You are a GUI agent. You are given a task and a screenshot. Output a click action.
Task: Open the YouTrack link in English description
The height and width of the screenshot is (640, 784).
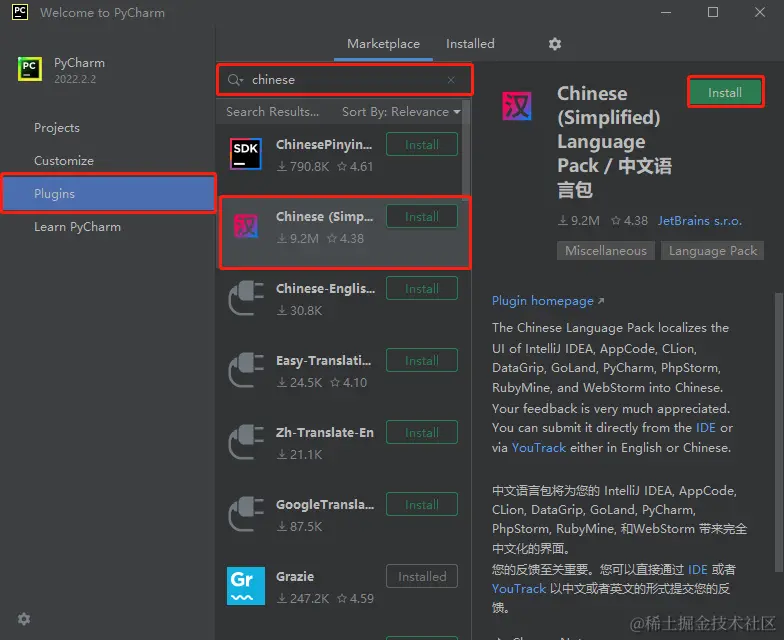click(x=538, y=448)
